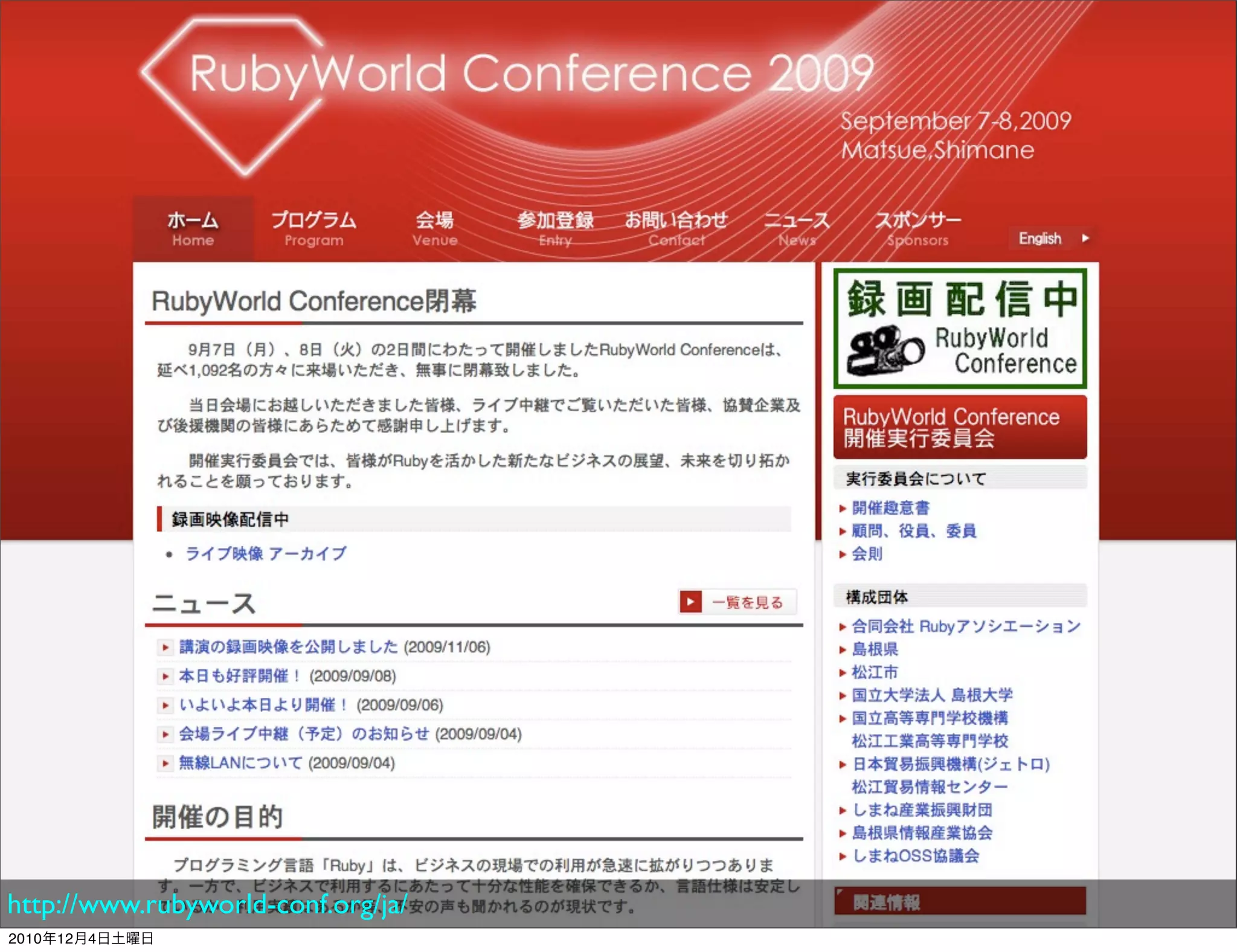Open the 開催趣意書 sidebar link
This screenshot has height=952, width=1237.
coord(890,507)
